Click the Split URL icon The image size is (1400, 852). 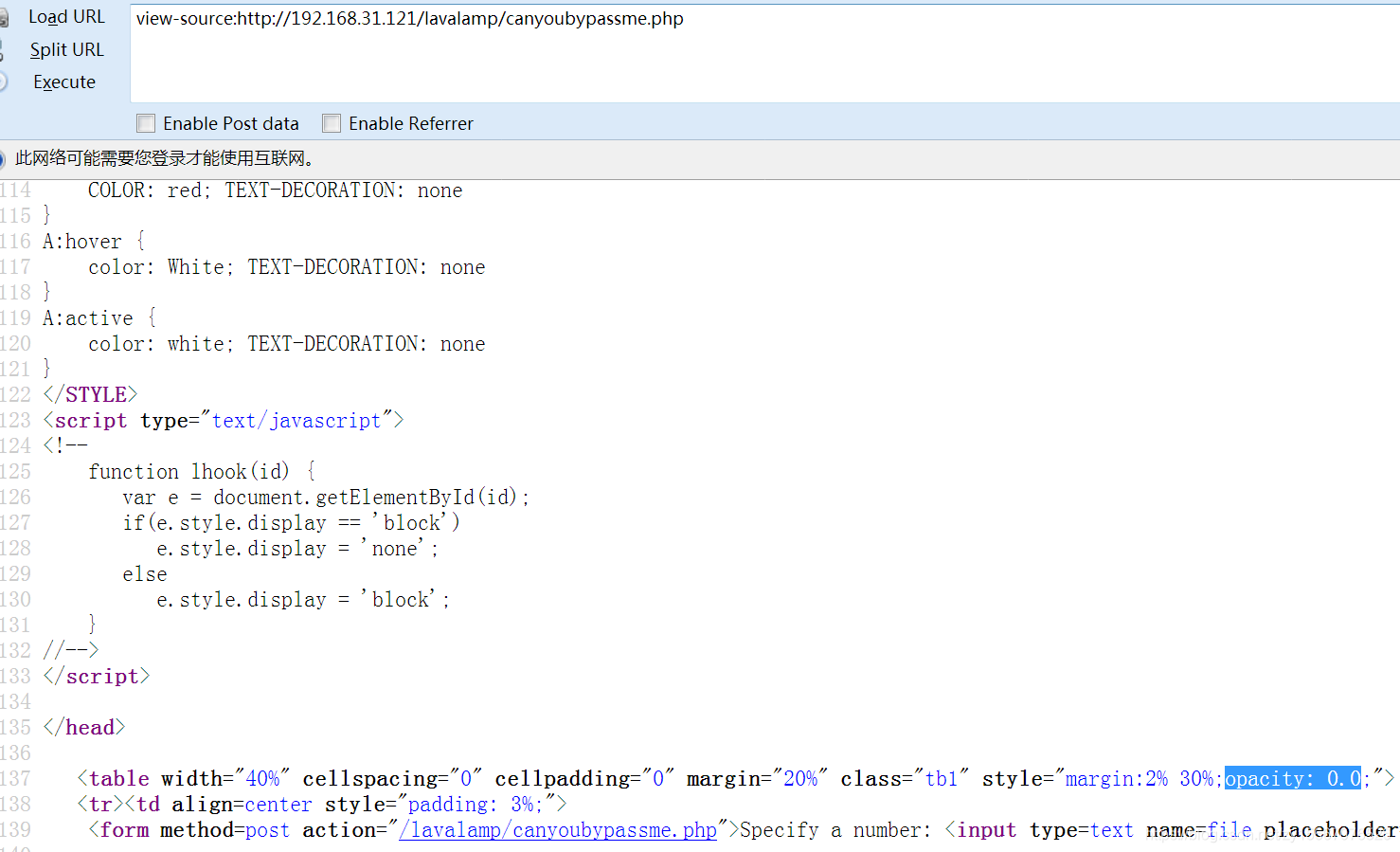pos(3,50)
